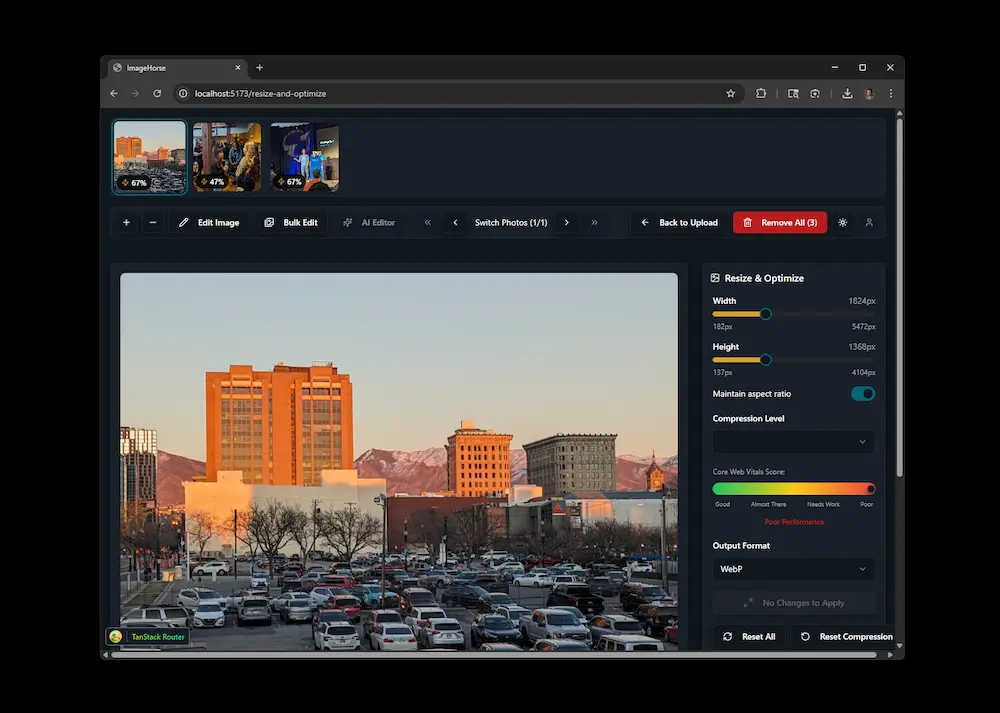The height and width of the screenshot is (713, 1000).
Task: Open the media control icon in the browser toolbar
Action: pyautogui.click(x=793, y=93)
